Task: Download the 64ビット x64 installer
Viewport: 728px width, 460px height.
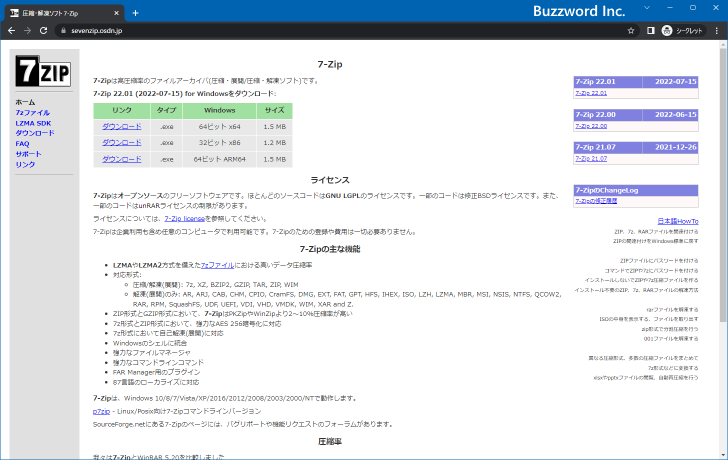Action: tap(122, 127)
